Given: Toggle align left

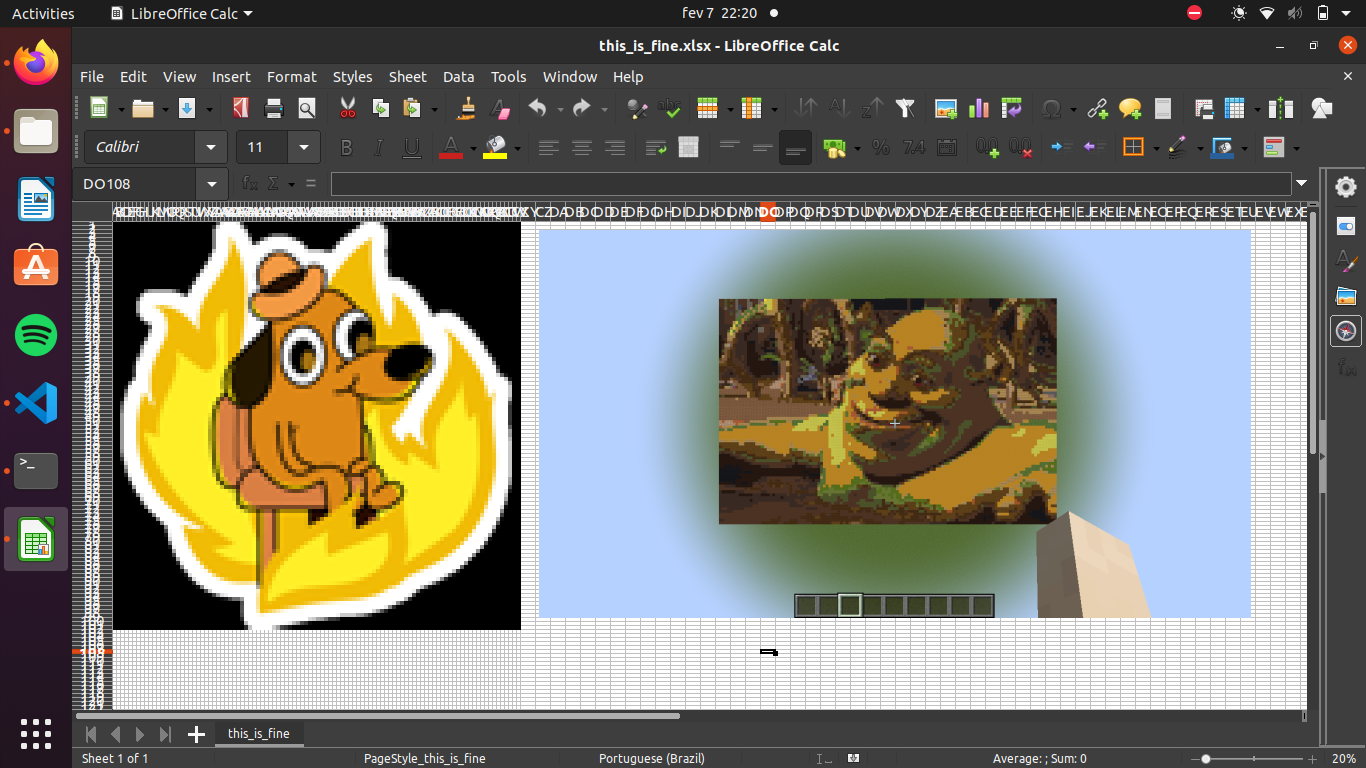Looking at the screenshot, I should 548,147.
